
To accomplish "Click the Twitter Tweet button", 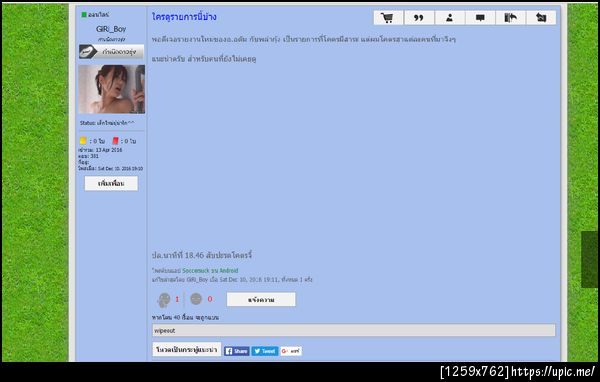I will point(265,351).
